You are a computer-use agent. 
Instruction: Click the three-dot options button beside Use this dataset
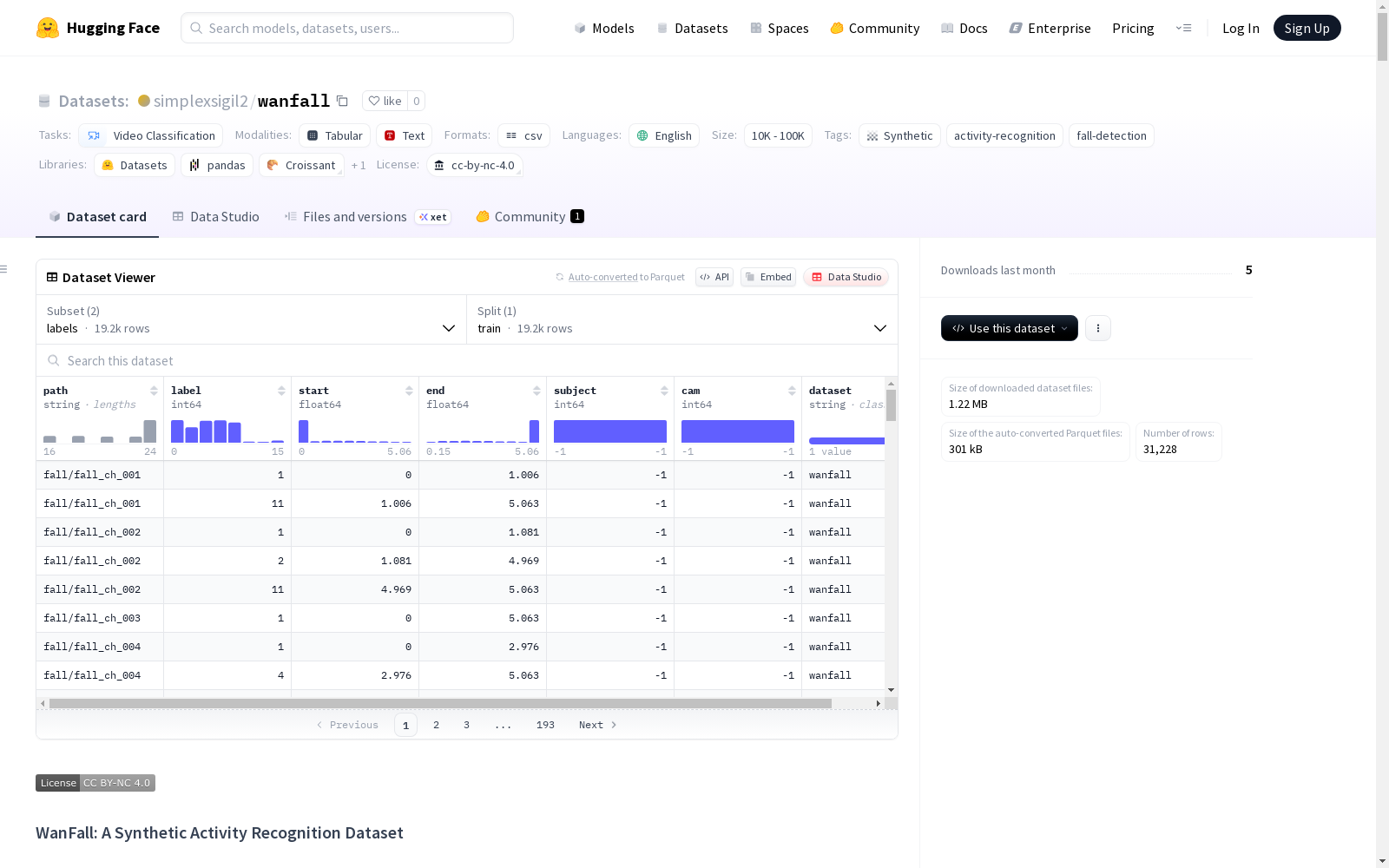[1098, 328]
